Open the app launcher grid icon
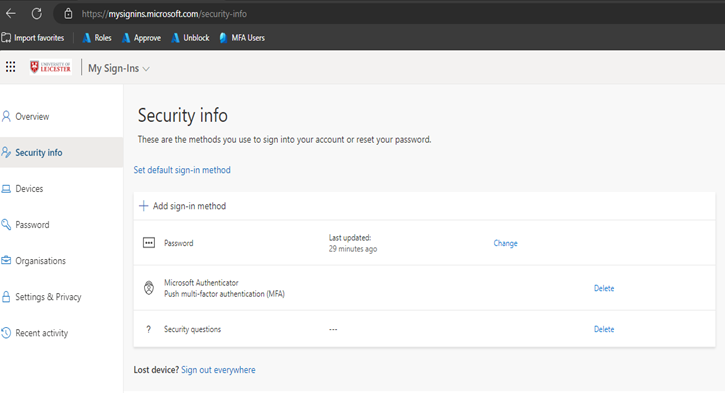The height and width of the screenshot is (393, 725). pyautogui.click(x=11, y=67)
